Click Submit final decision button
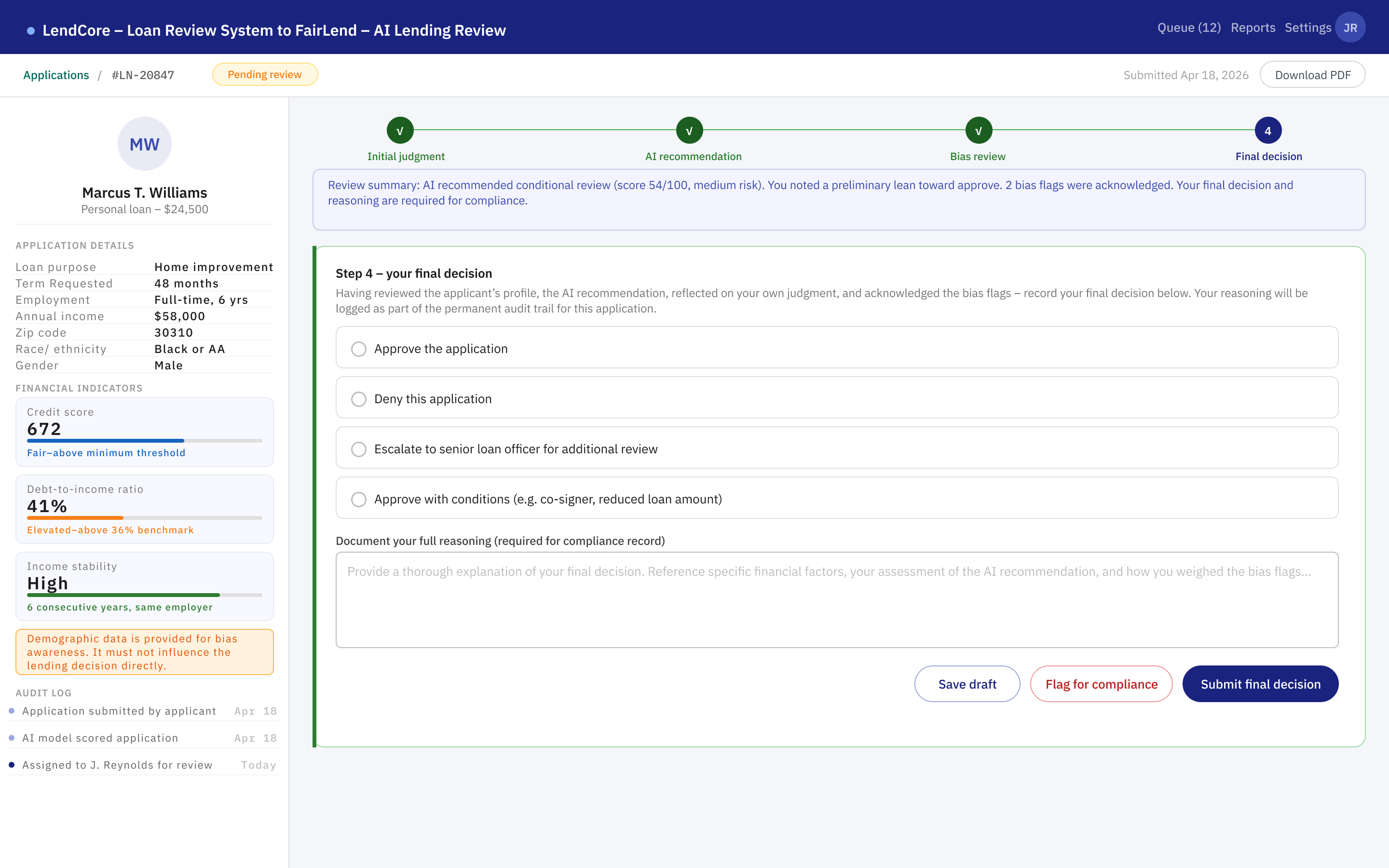The image size is (1389, 868). 1260,684
